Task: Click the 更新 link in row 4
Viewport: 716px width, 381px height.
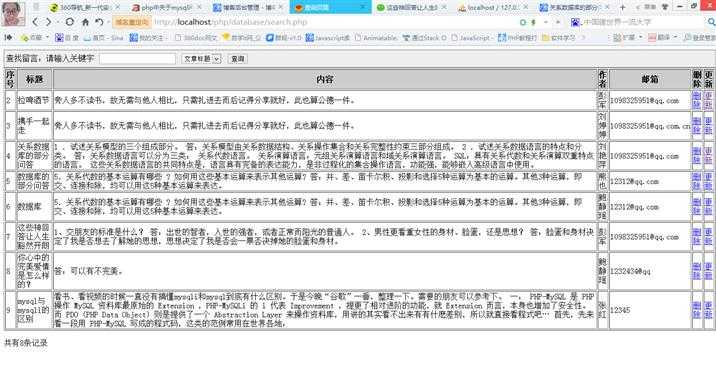Action: [x=708, y=156]
